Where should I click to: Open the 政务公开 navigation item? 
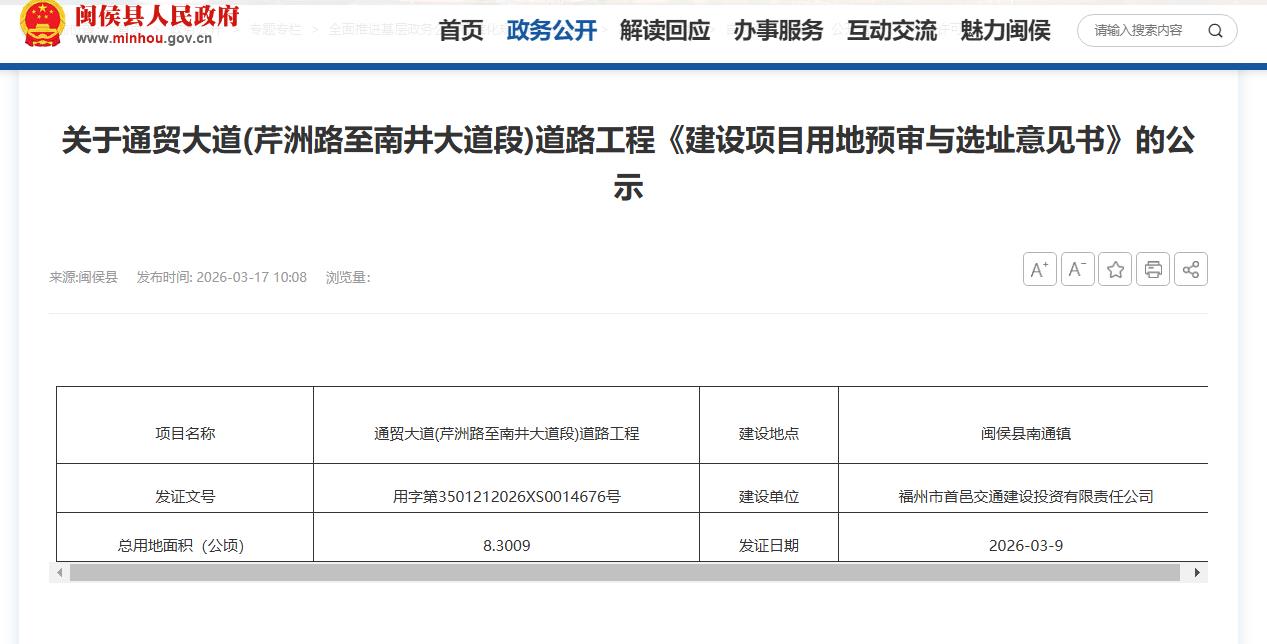point(551,31)
